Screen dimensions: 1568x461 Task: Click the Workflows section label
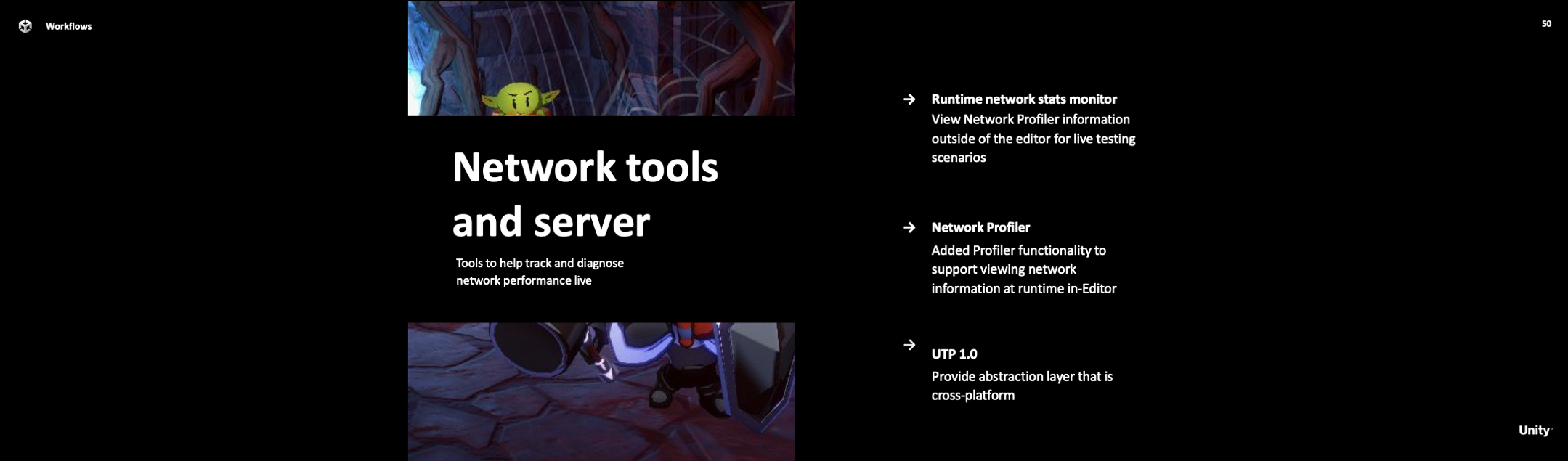[x=68, y=26]
